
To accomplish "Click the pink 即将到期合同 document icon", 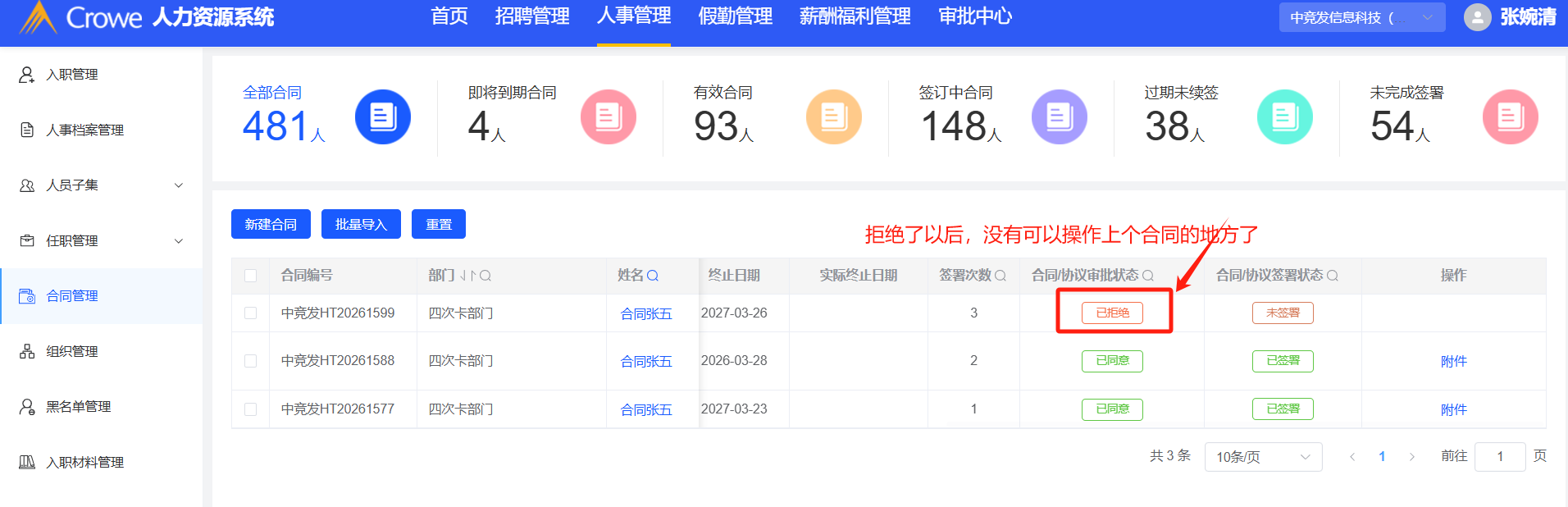I will [x=608, y=117].
